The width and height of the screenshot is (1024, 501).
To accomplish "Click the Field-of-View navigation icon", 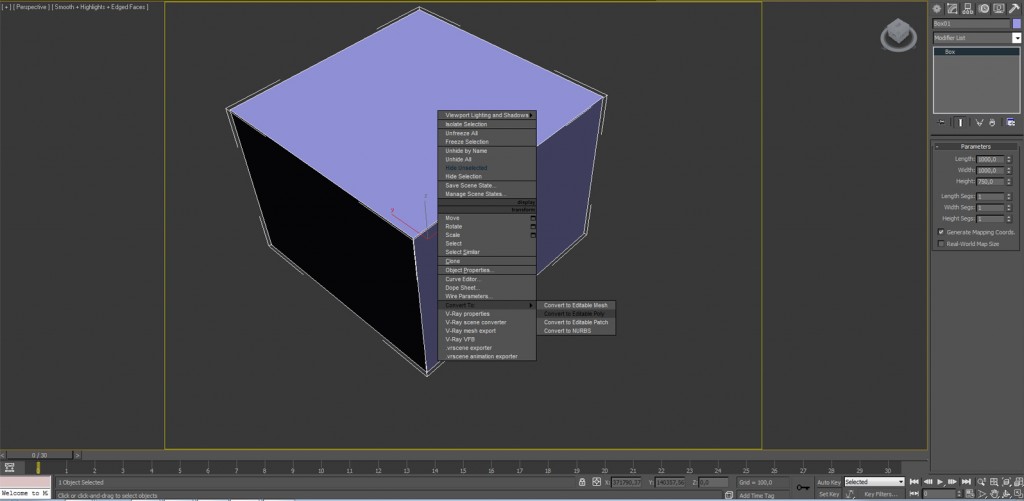I will [x=982, y=494].
